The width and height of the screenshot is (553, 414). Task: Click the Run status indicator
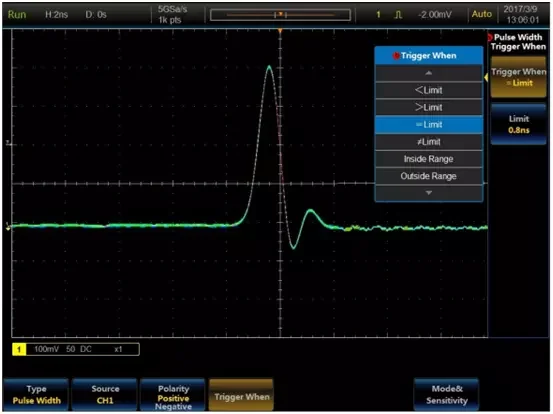click(x=17, y=14)
